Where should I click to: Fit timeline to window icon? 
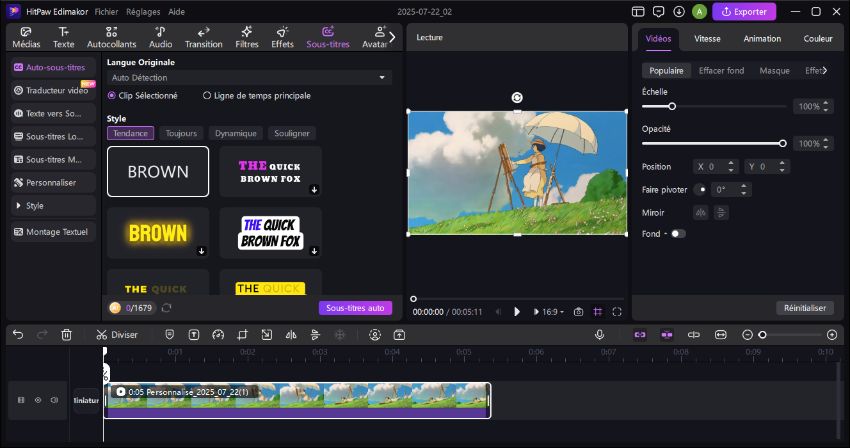(720, 335)
